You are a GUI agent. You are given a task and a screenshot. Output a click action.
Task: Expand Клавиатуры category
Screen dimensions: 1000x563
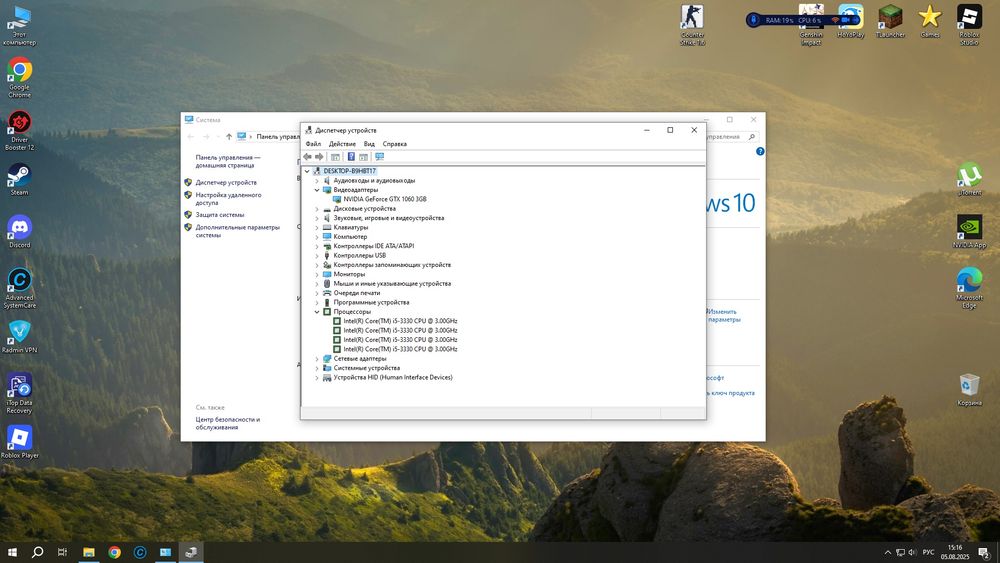[317, 228]
